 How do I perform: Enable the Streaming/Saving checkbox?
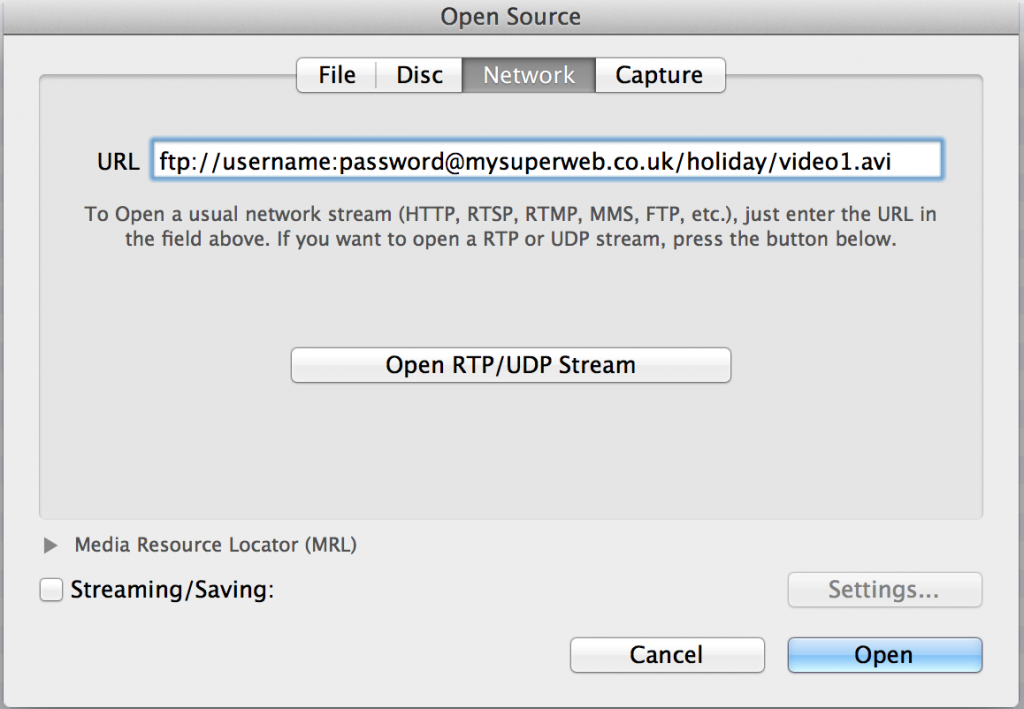tap(51, 590)
